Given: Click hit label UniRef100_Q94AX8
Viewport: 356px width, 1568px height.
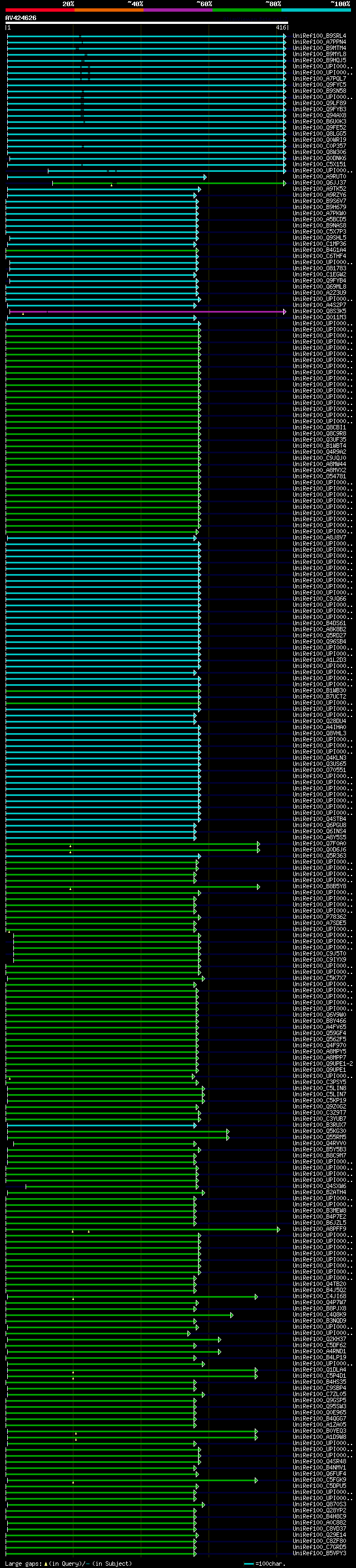Looking at the screenshot, I should [x=319, y=115].
